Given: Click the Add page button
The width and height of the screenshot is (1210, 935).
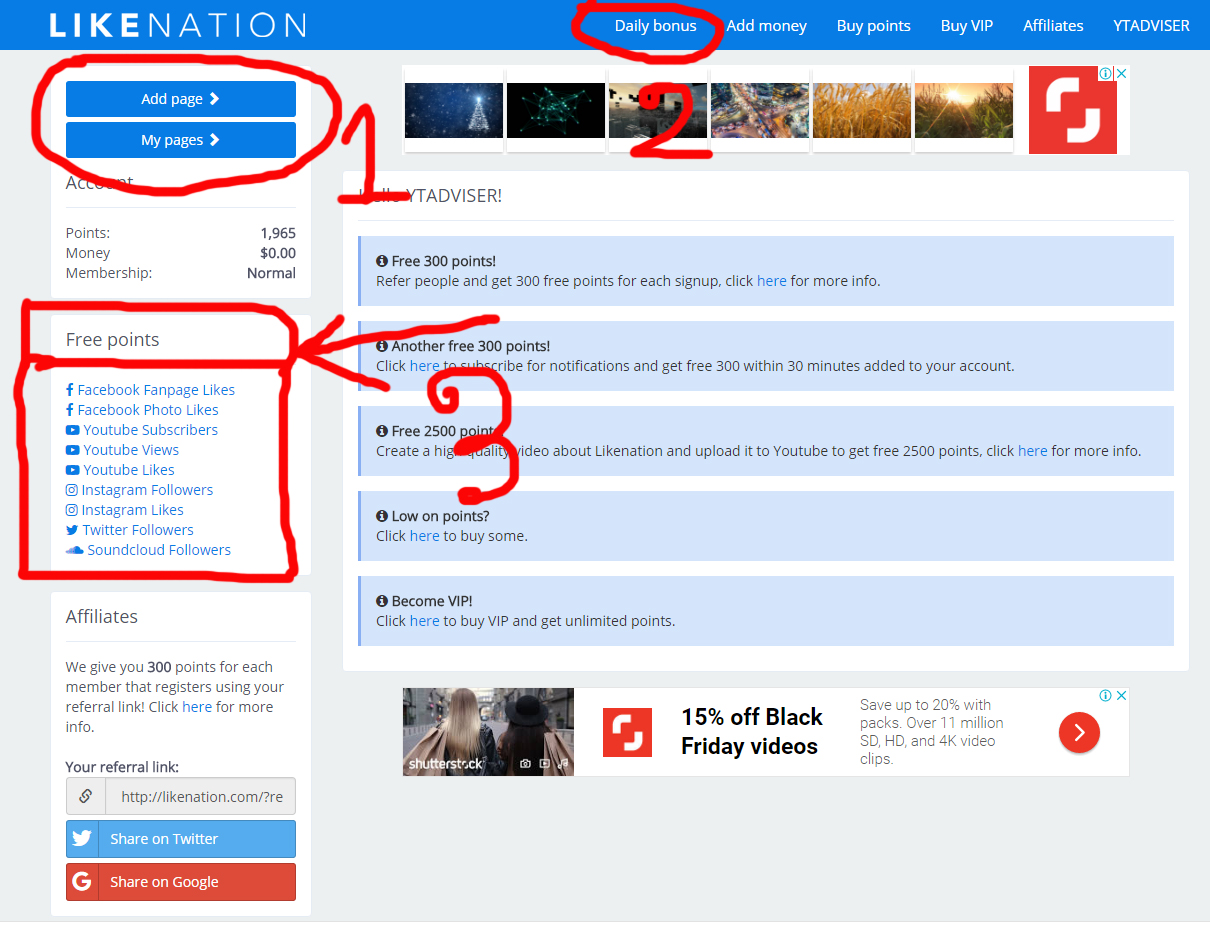Looking at the screenshot, I should [181, 99].
